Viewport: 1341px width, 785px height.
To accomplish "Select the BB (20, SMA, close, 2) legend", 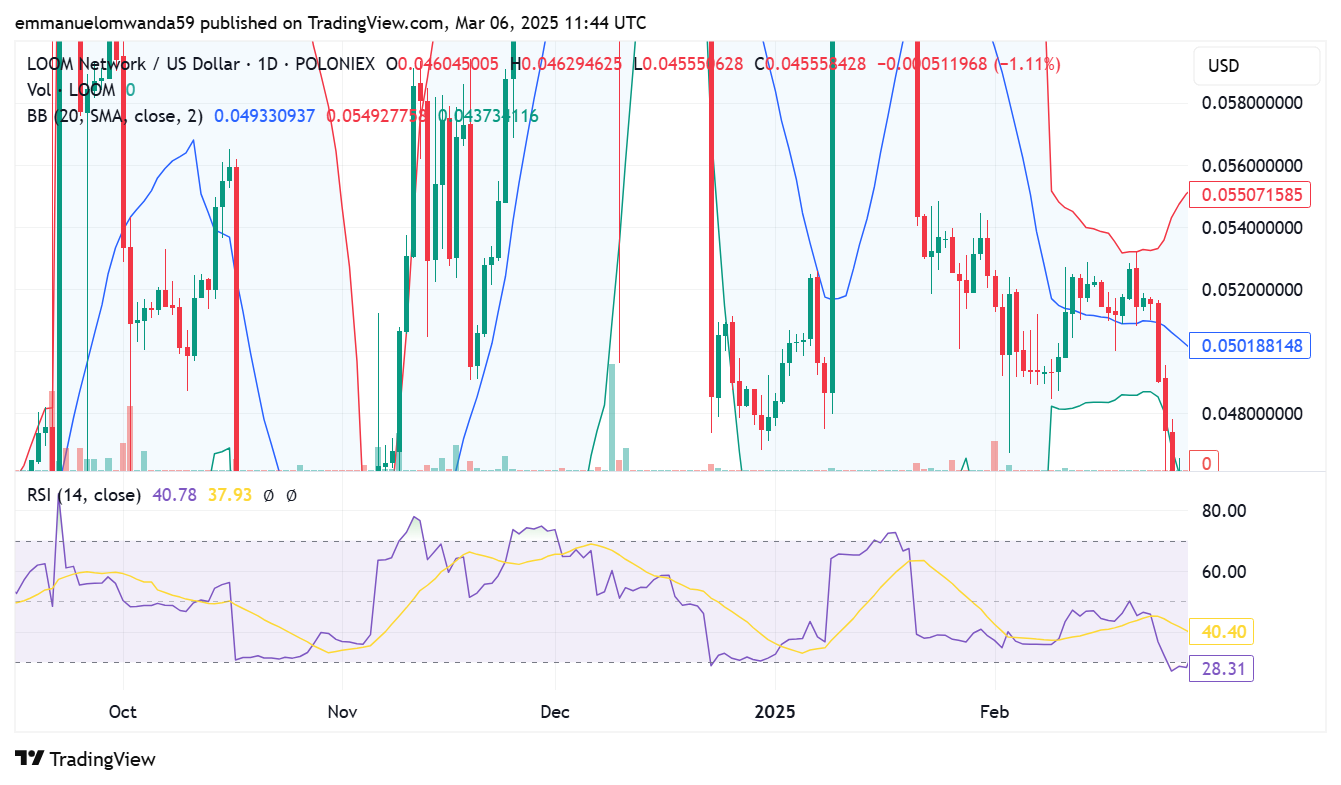I will click(x=115, y=116).
